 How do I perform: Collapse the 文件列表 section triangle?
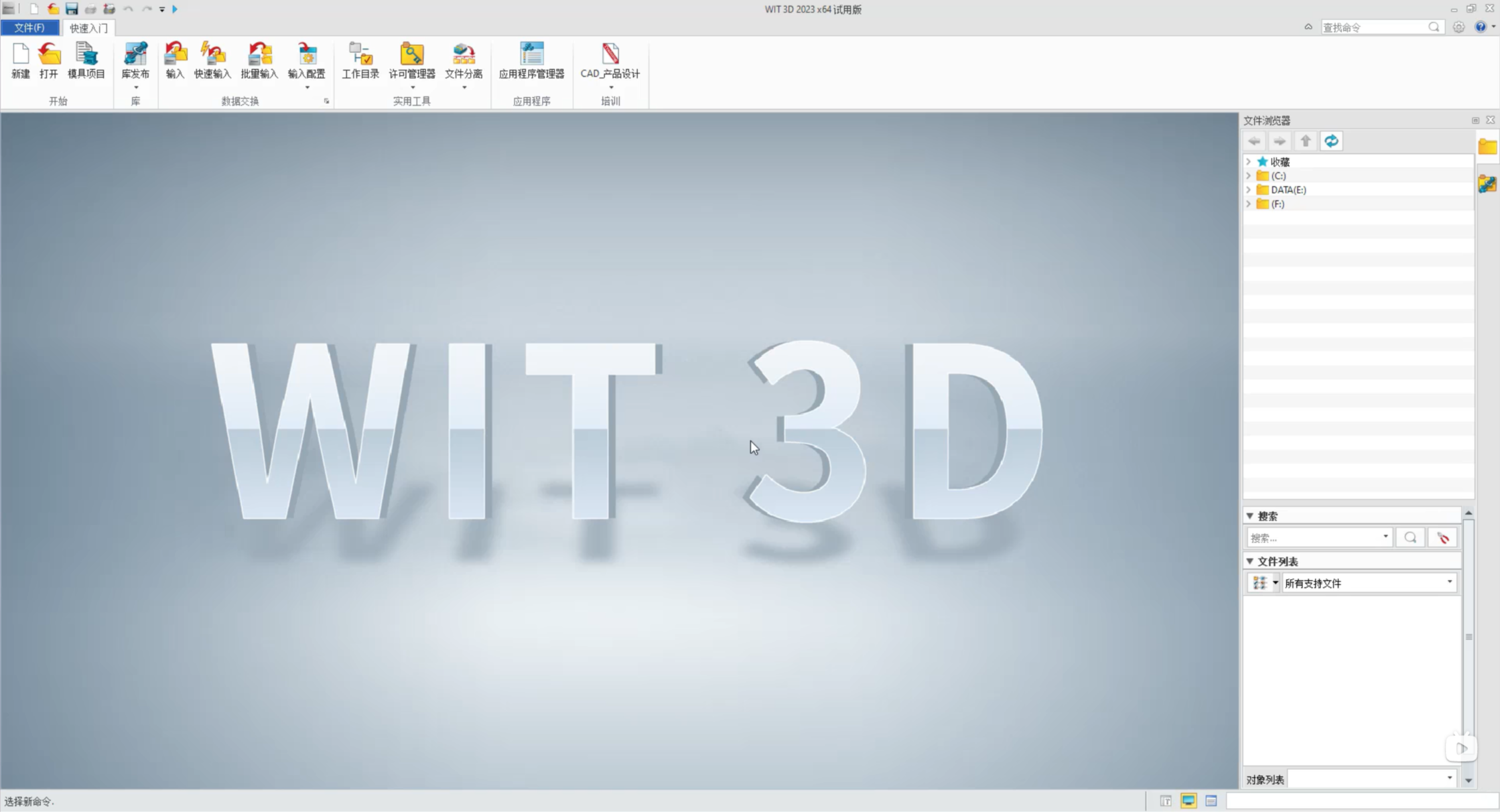pyautogui.click(x=1249, y=561)
